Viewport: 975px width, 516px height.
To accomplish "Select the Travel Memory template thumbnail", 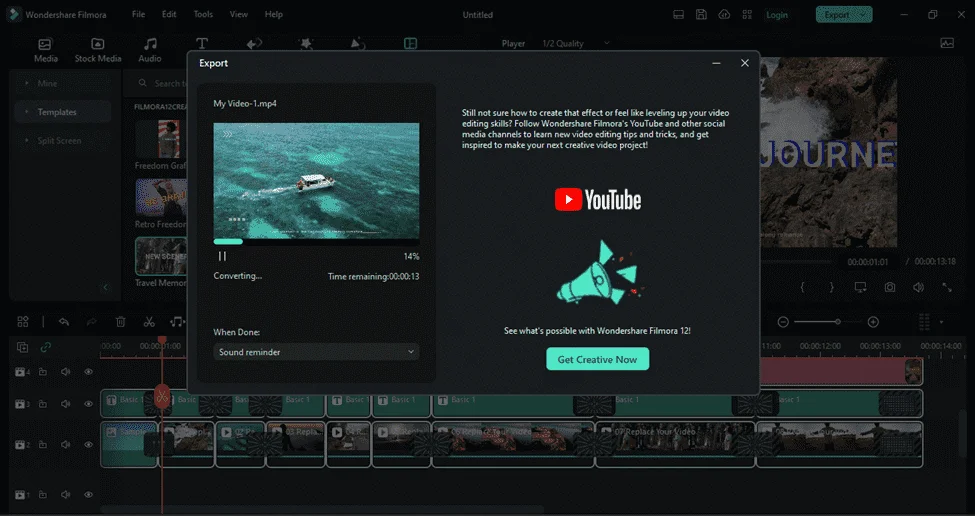I will click(161, 256).
